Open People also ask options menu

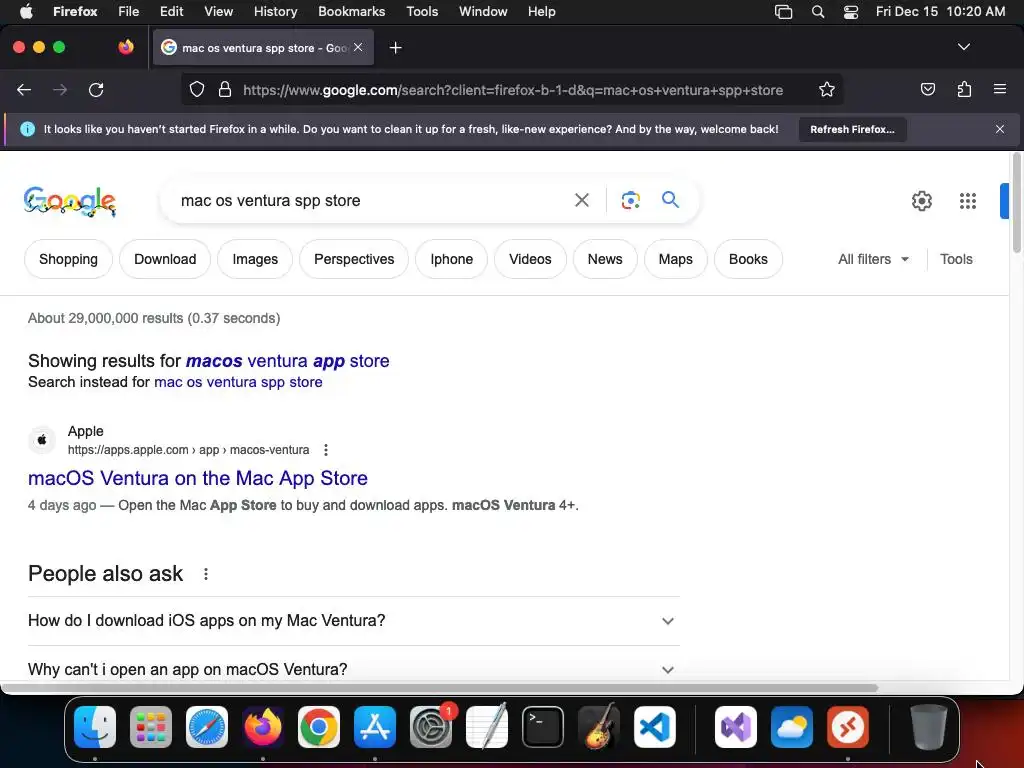(206, 574)
